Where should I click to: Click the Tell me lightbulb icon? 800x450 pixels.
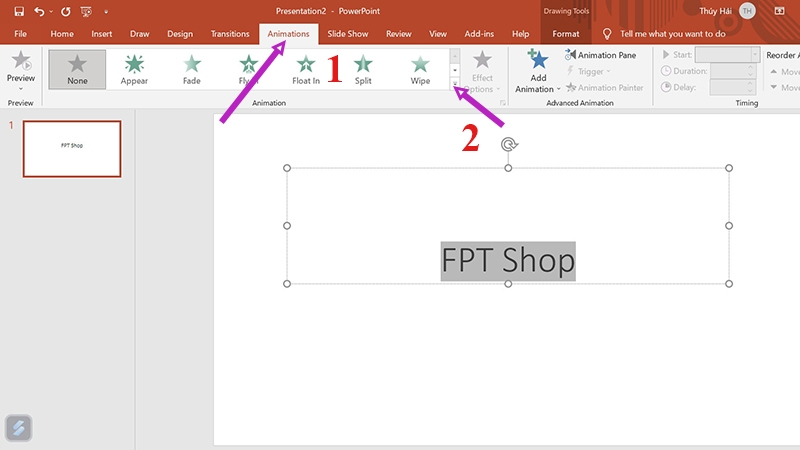pos(607,34)
